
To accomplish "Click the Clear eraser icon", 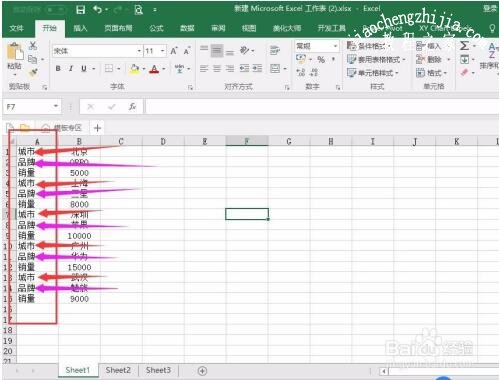I will pyautogui.click(x=464, y=72).
